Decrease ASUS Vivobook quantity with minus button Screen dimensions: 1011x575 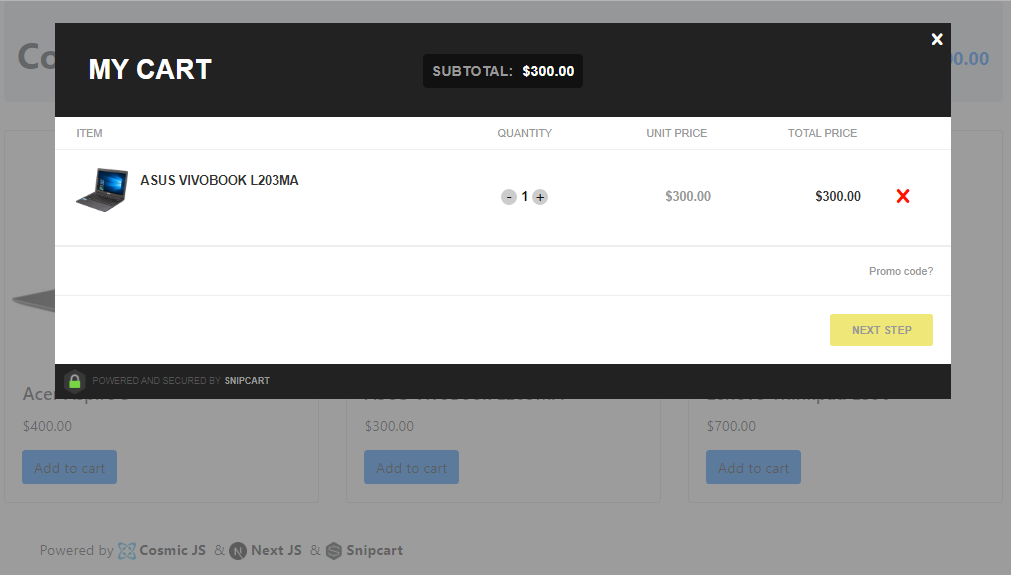(509, 197)
